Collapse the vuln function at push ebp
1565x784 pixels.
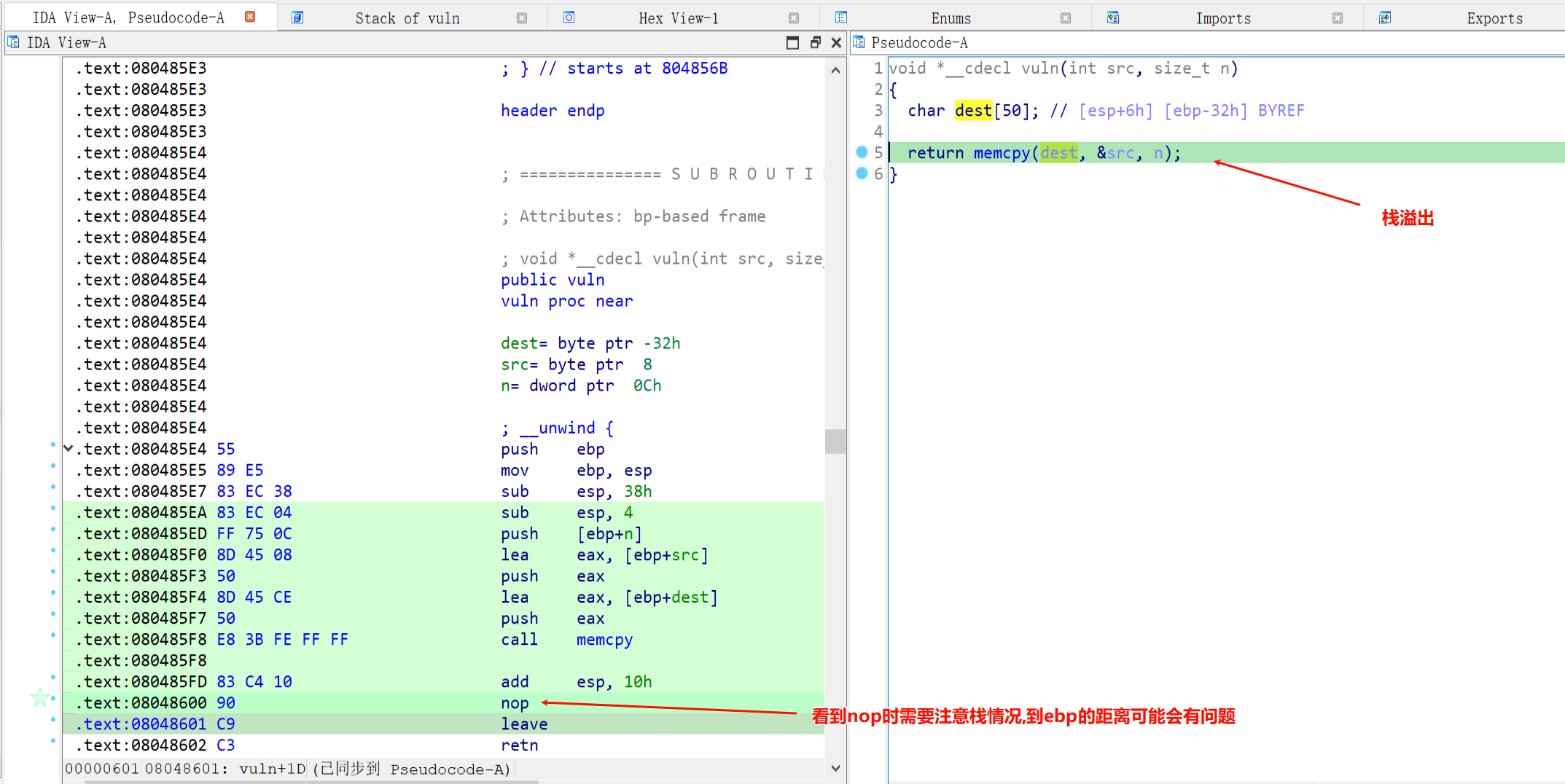click(x=69, y=449)
